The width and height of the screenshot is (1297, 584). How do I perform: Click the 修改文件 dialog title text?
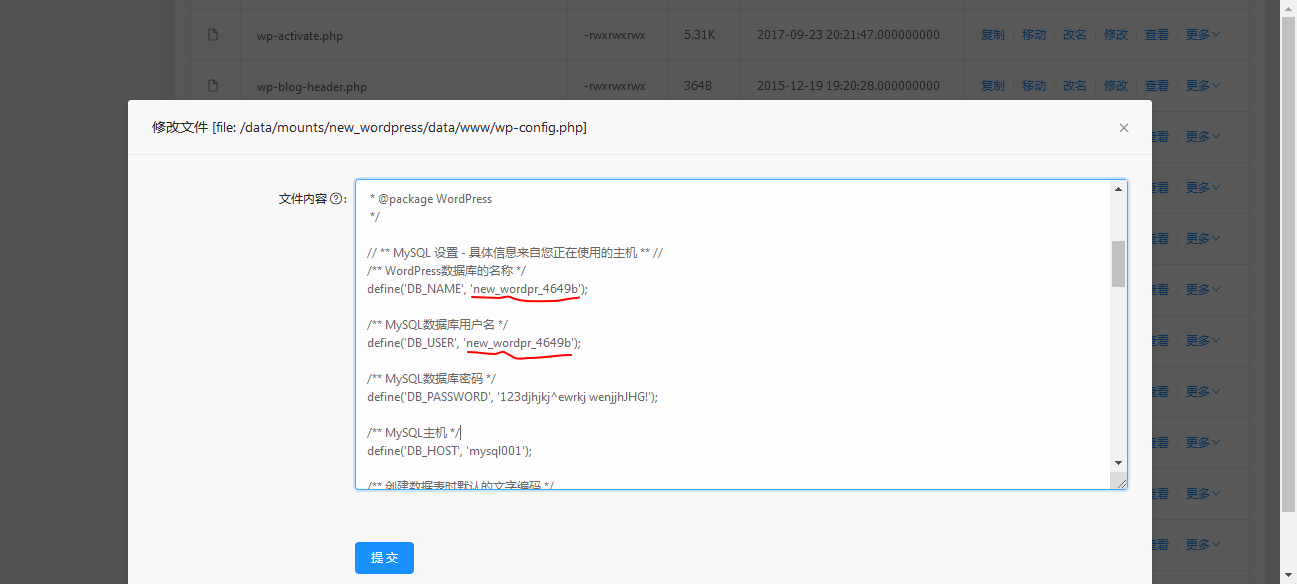point(369,128)
